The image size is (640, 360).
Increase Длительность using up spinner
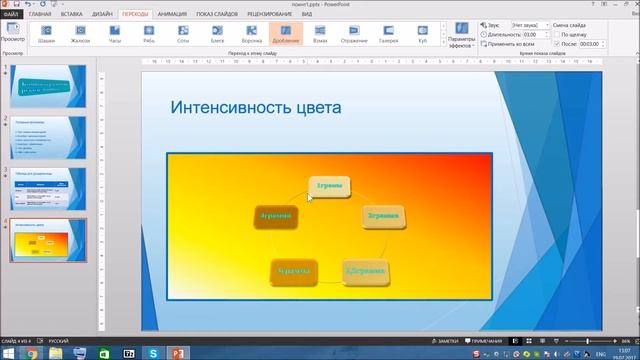click(x=547, y=33)
